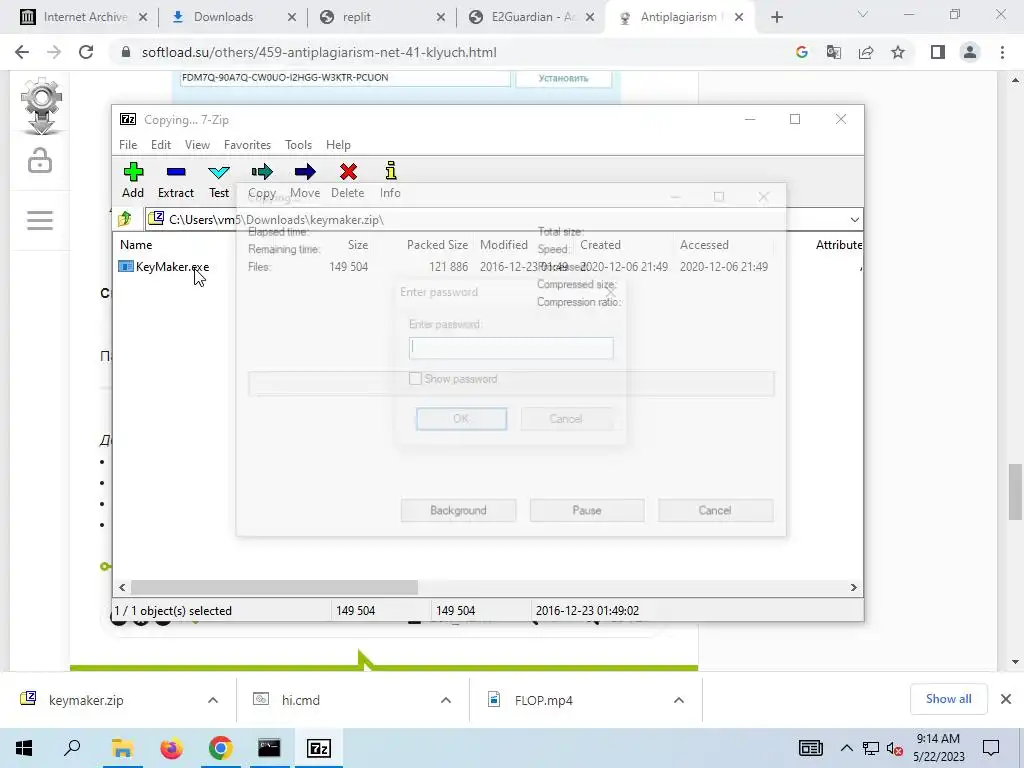
Task: Click the horizontal scrollbar thumb in 7-Zip
Action: pos(274,588)
